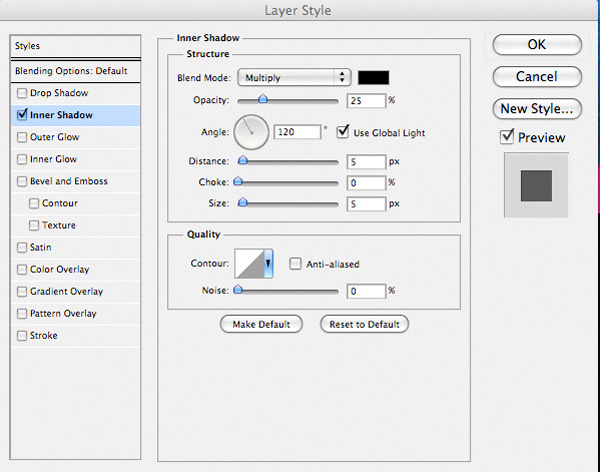Enable the Satin checkbox

(22, 247)
